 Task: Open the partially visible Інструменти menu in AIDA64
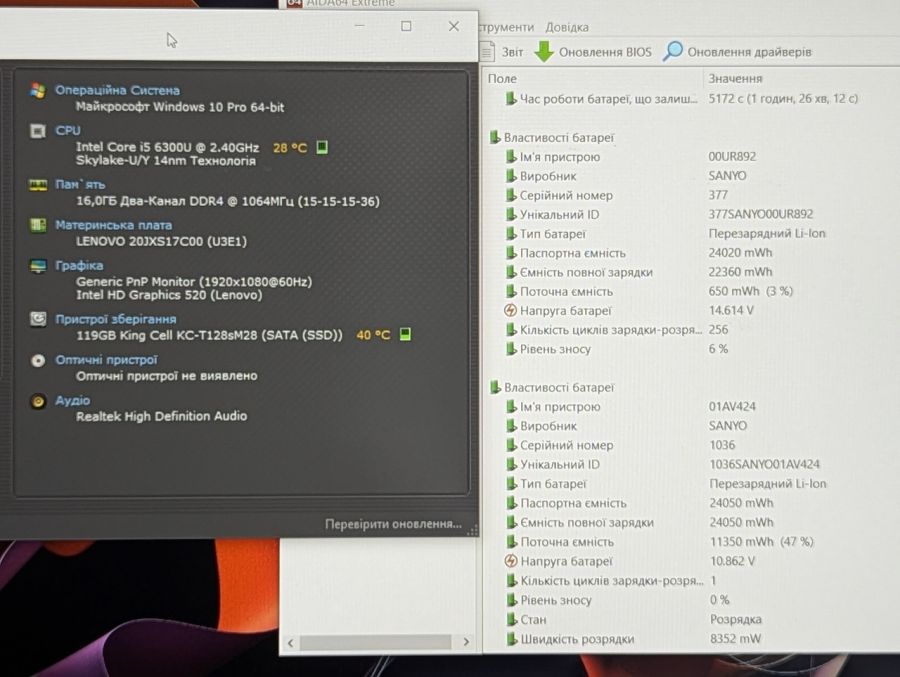[x=506, y=27]
